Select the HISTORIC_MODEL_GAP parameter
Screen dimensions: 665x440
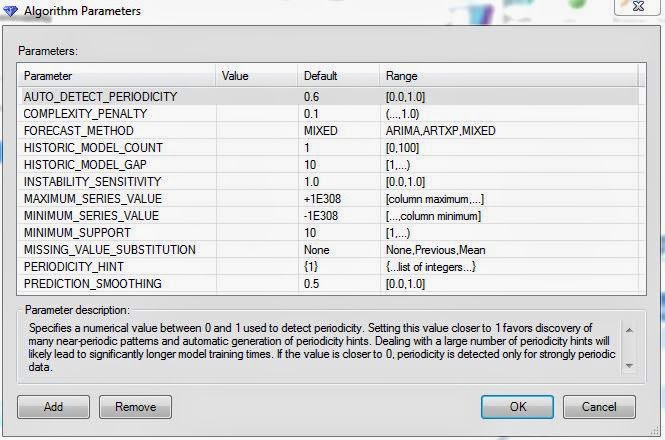(85, 165)
